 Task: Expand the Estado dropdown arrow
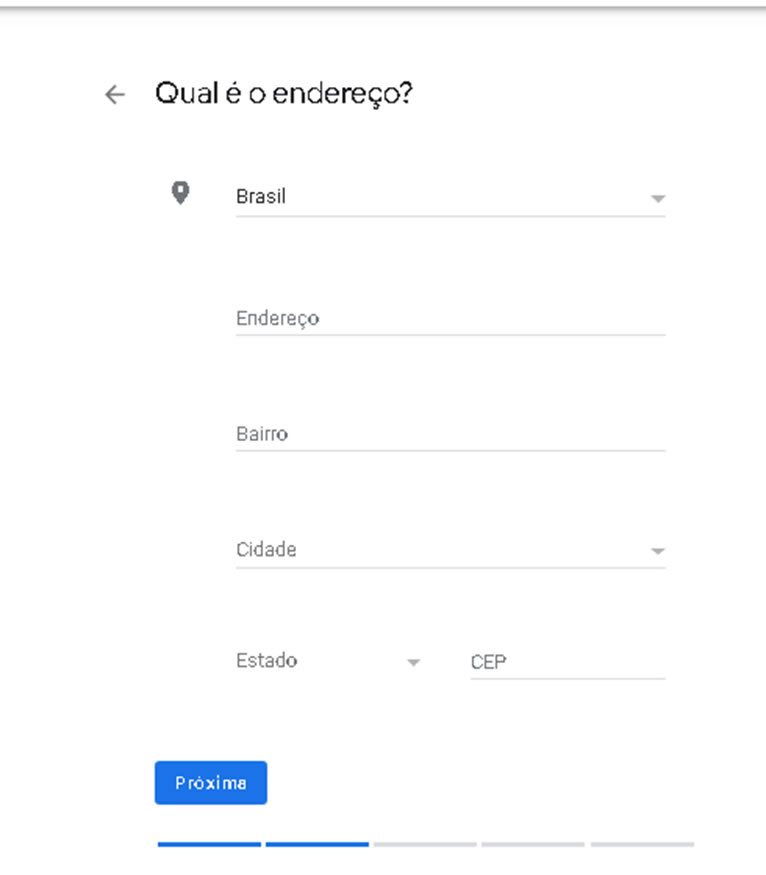413,662
